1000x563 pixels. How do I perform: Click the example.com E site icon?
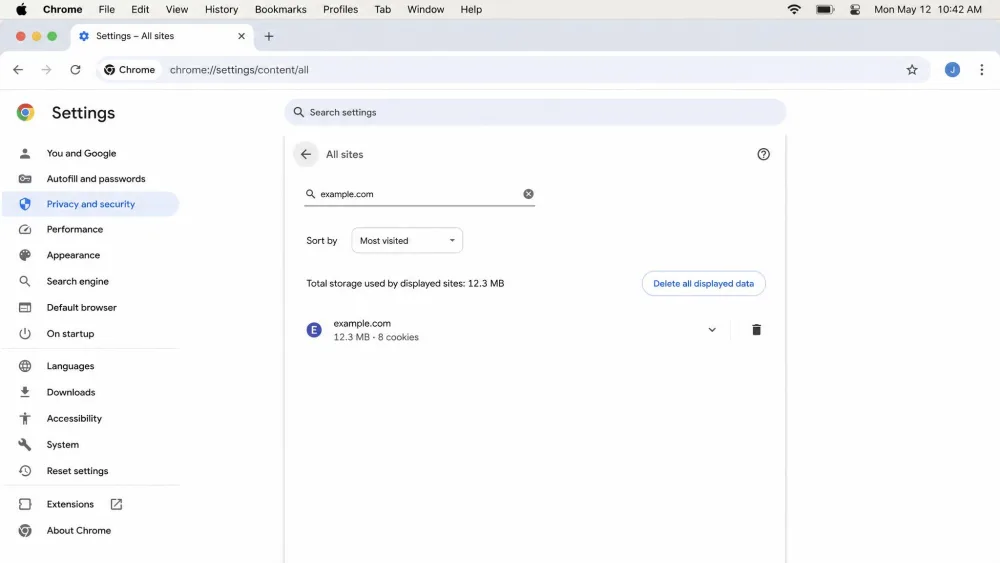pyautogui.click(x=314, y=330)
